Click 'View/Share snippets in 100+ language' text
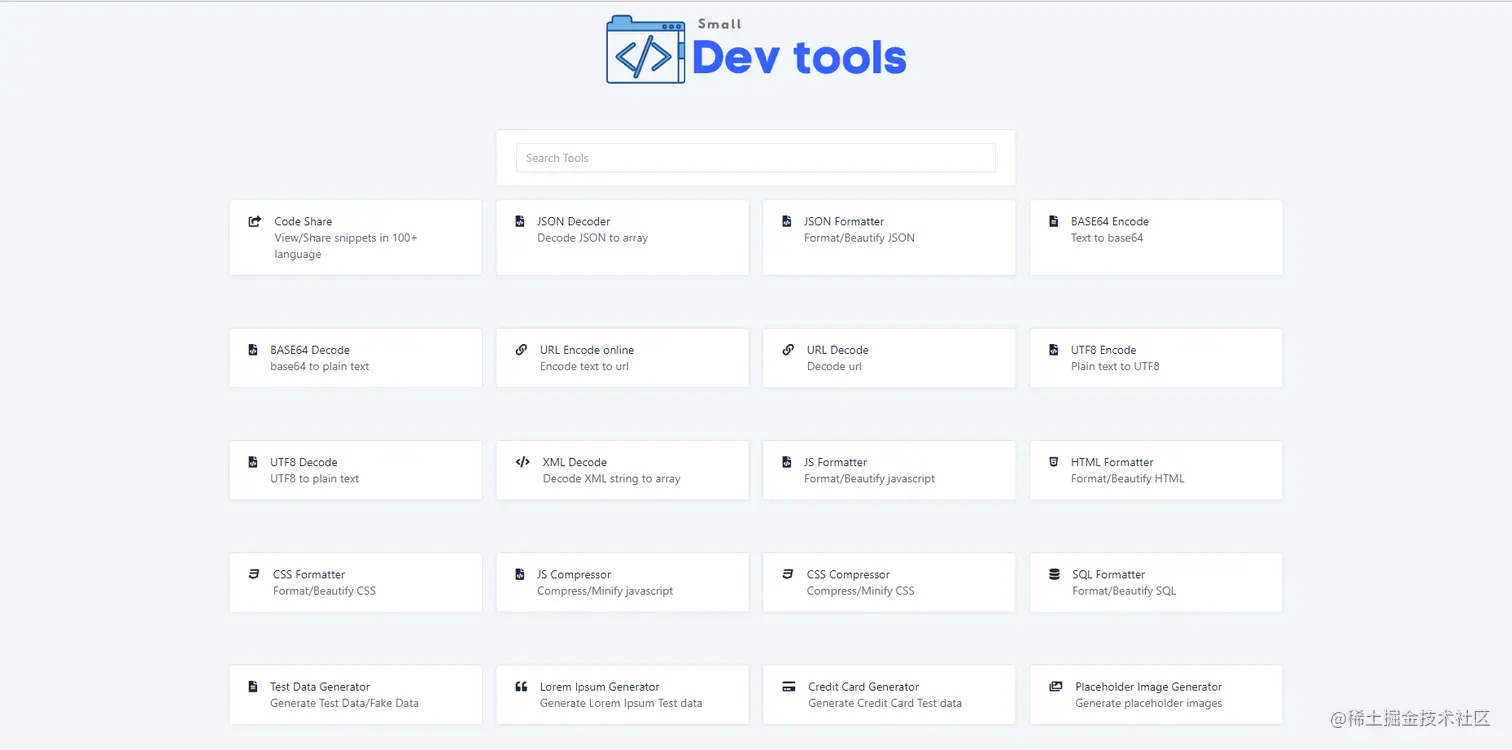1512x750 pixels. pos(346,246)
